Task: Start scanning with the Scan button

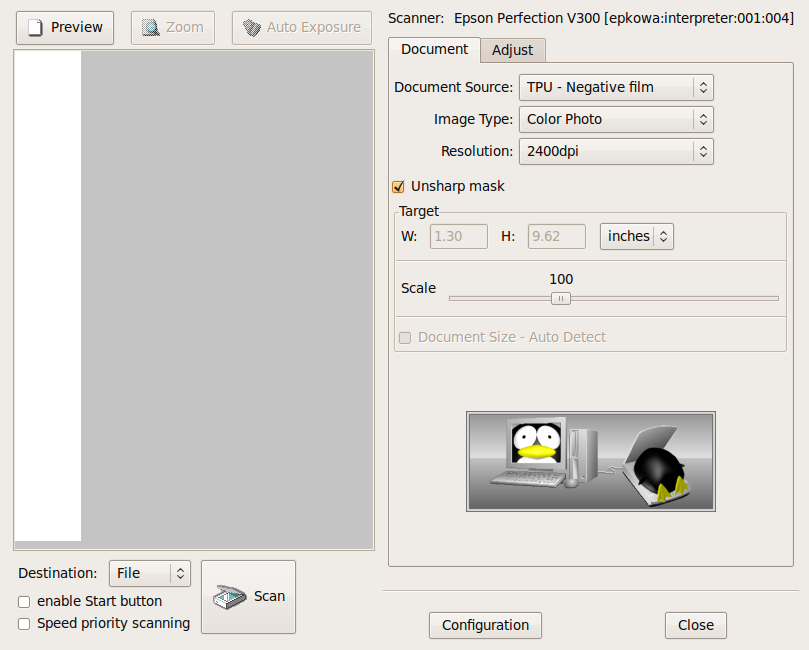Action: [248, 597]
